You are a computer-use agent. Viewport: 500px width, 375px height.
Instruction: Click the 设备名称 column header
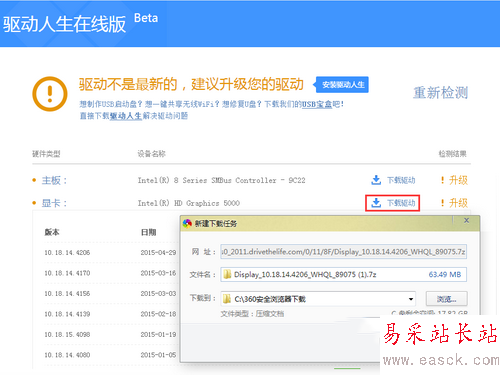pyautogui.click(x=152, y=154)
